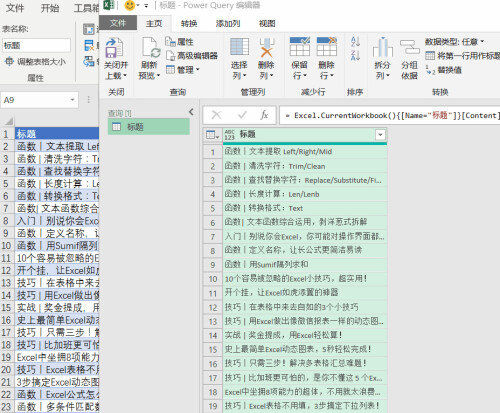Select row 1 cell 文本提取 Left/Right/Mid

[305, 152]
